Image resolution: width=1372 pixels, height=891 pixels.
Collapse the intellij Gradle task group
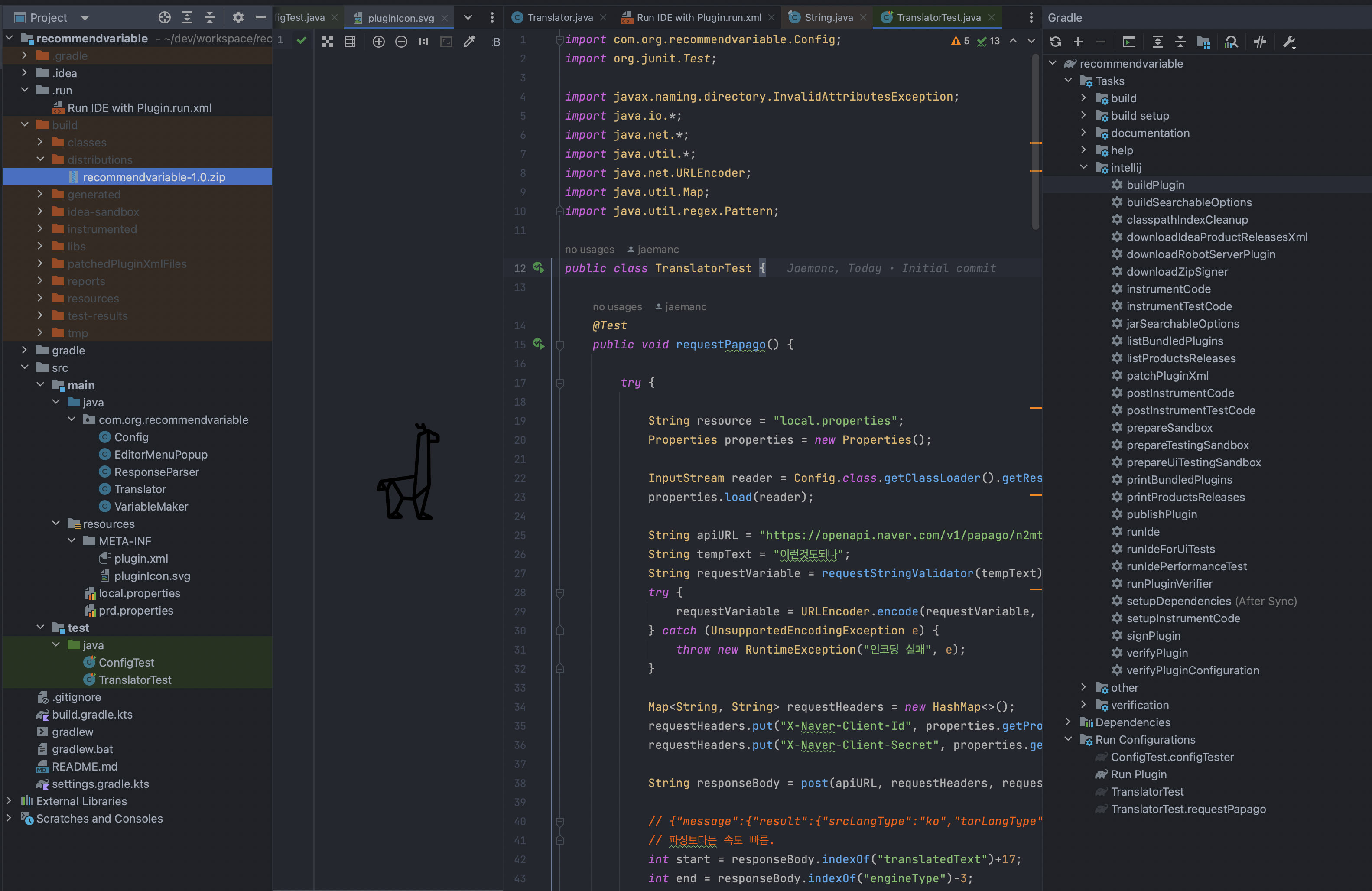(1084, 167)
